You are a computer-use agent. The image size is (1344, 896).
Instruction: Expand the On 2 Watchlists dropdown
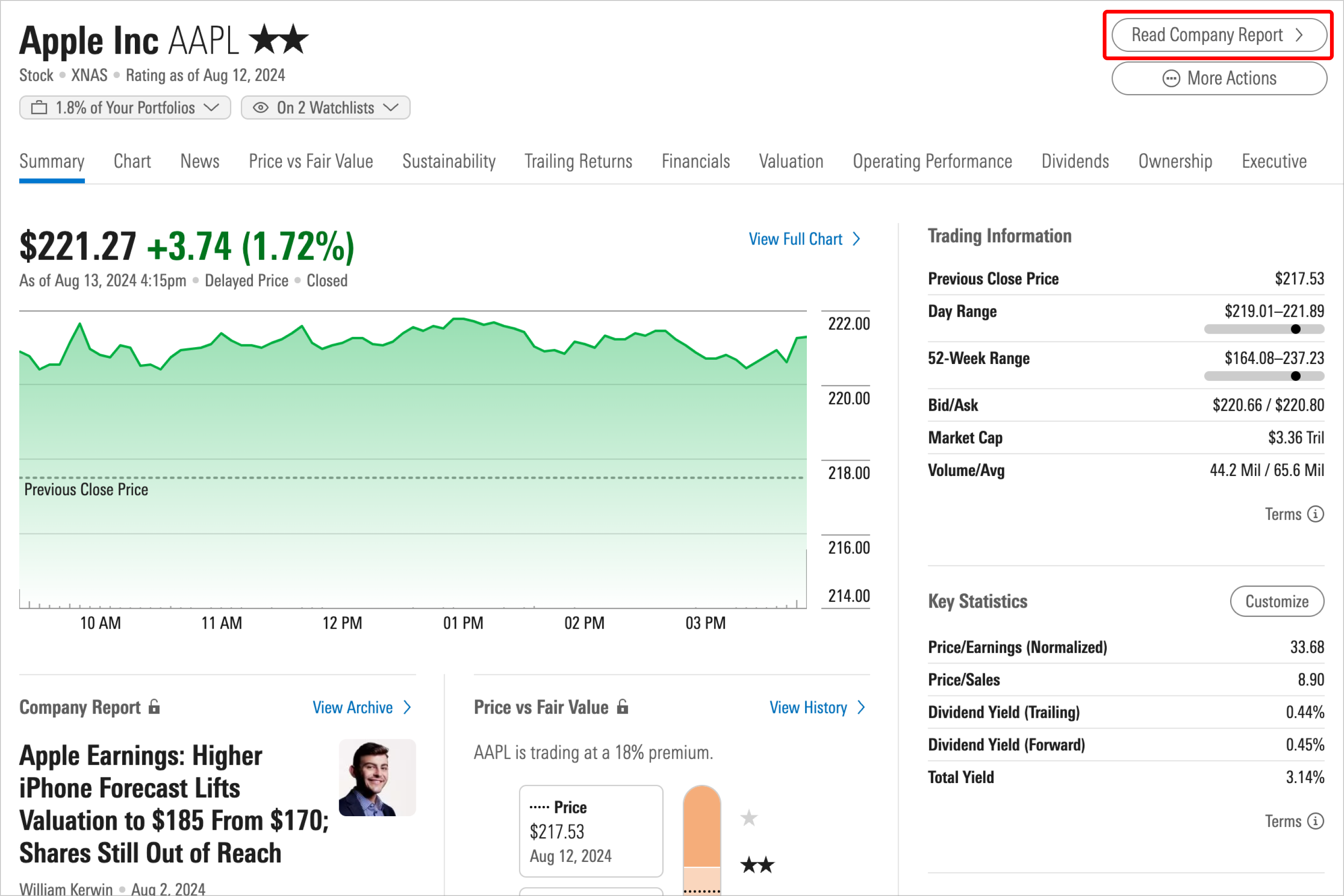point(326,107)
